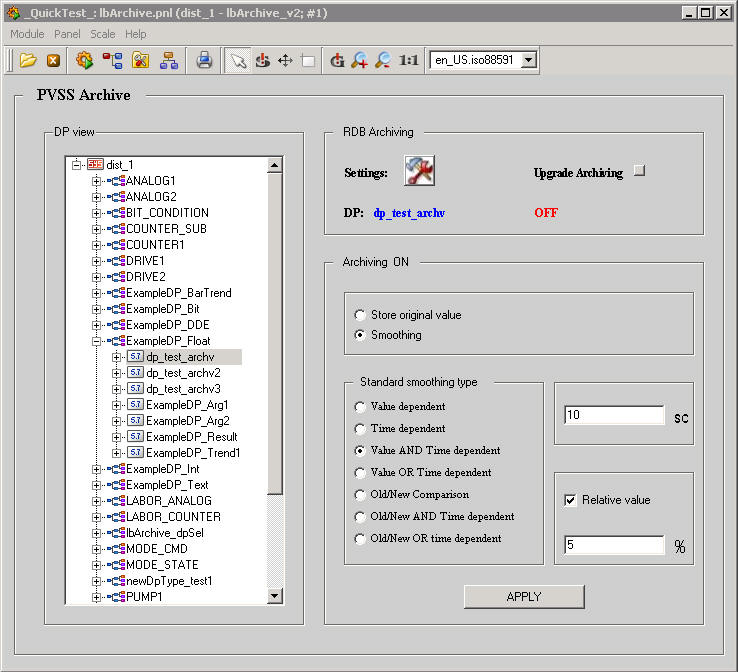Viewport: 738px width, 672px height.
Task: Open the en_US.iso88591 language dropdown
Action: (x=529, y=61)
